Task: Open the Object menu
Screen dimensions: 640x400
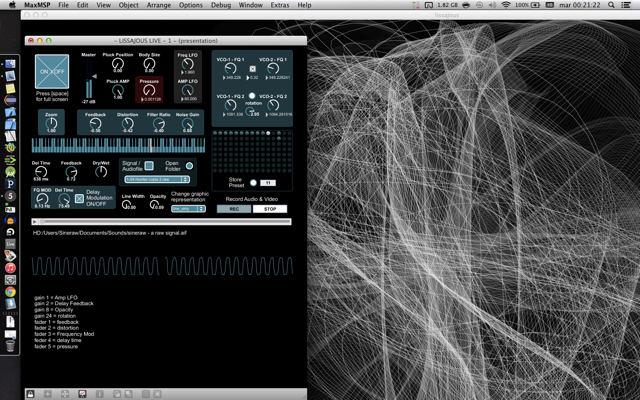Action: pos(128,5)
